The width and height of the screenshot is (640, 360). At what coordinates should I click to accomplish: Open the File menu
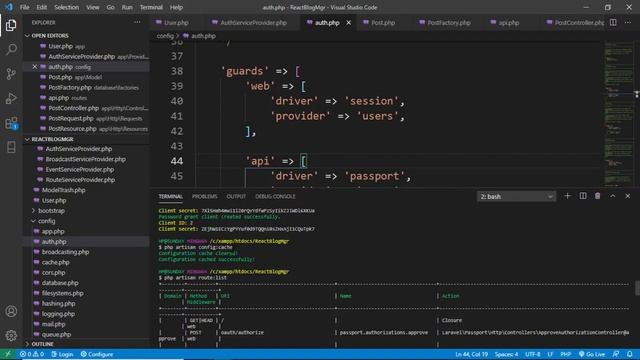click(24, 7)
